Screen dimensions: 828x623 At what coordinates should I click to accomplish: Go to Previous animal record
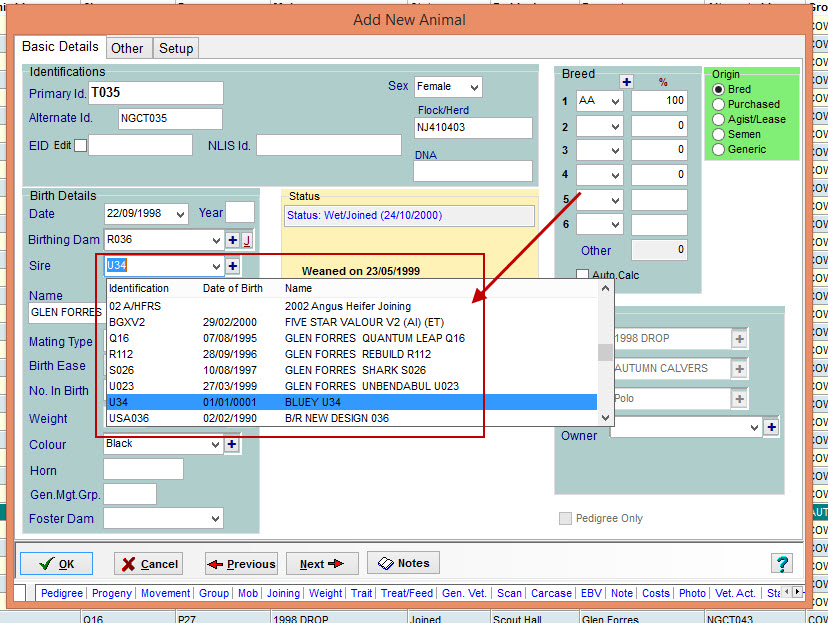point(241,564)
